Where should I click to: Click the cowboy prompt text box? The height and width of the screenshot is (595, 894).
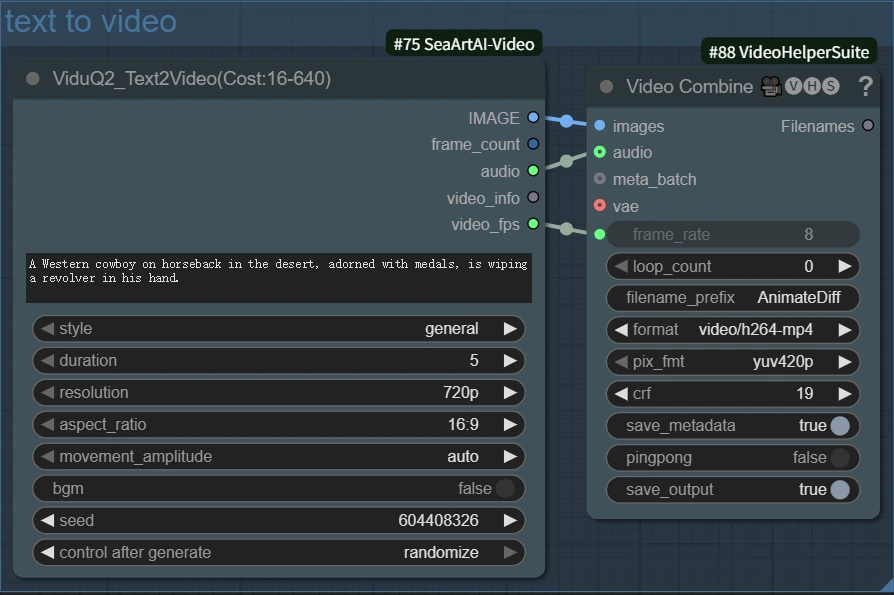(x=278, y=278)
